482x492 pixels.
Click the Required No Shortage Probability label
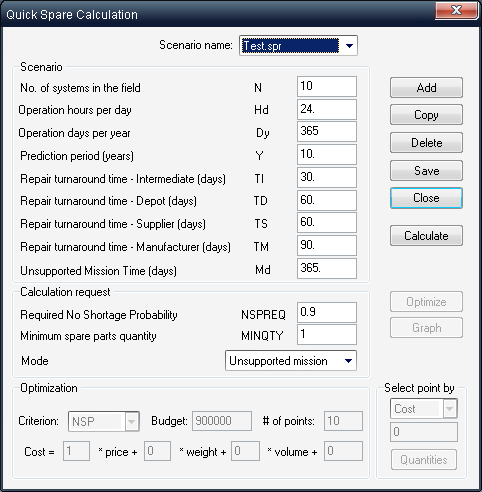tap(99, 315)
